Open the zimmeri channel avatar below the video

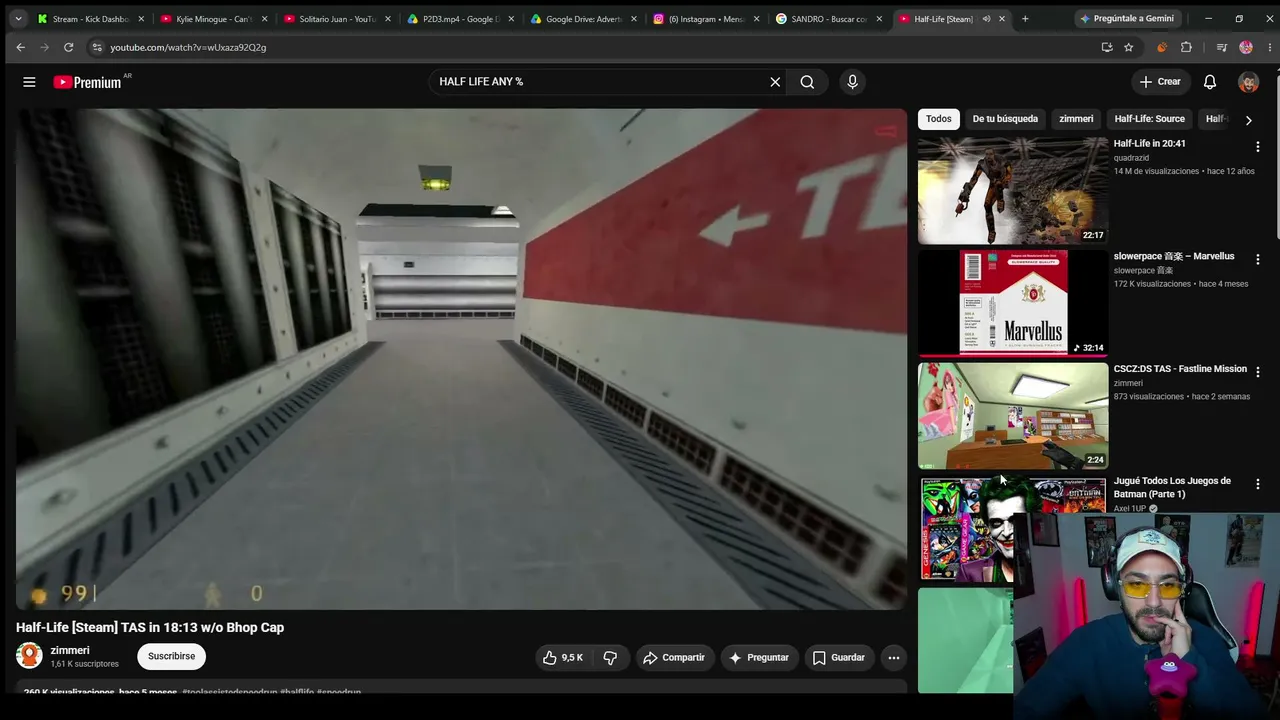[x=29, y=656]
